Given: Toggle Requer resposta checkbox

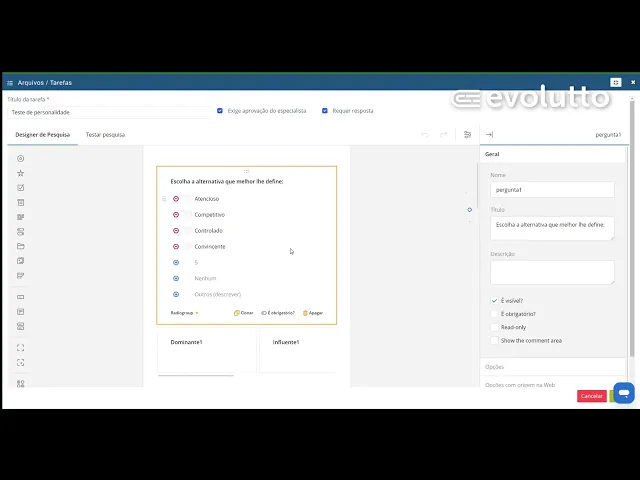Looking at the screenshot, I should pos(325,111).
